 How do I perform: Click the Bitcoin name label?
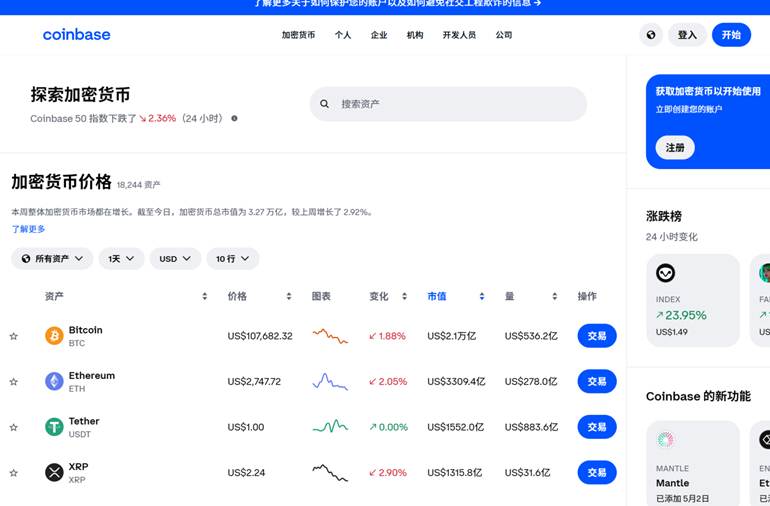[x=85, y=330]
